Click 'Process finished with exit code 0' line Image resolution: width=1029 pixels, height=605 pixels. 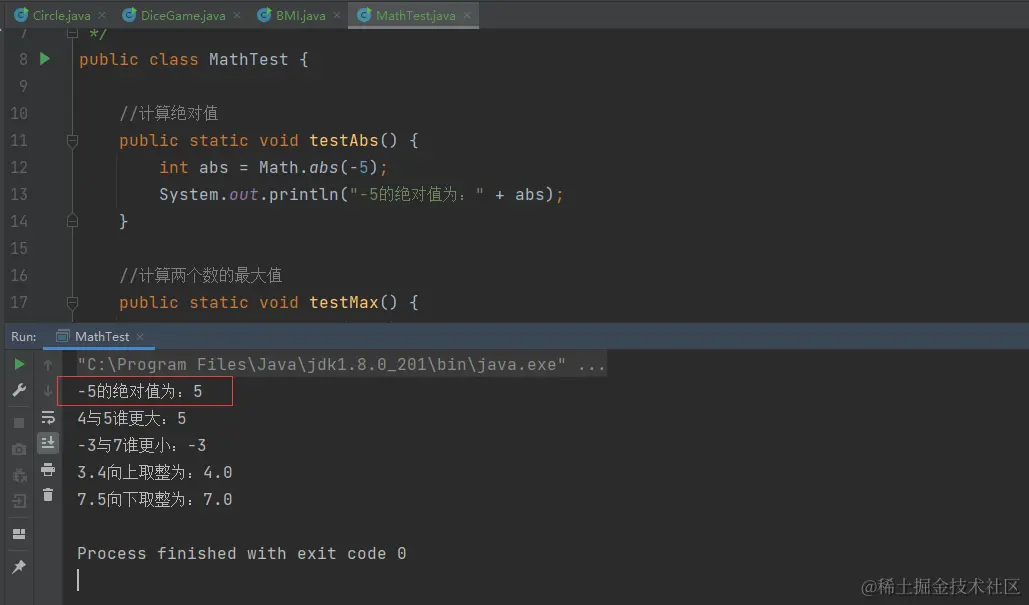point(242,553)
